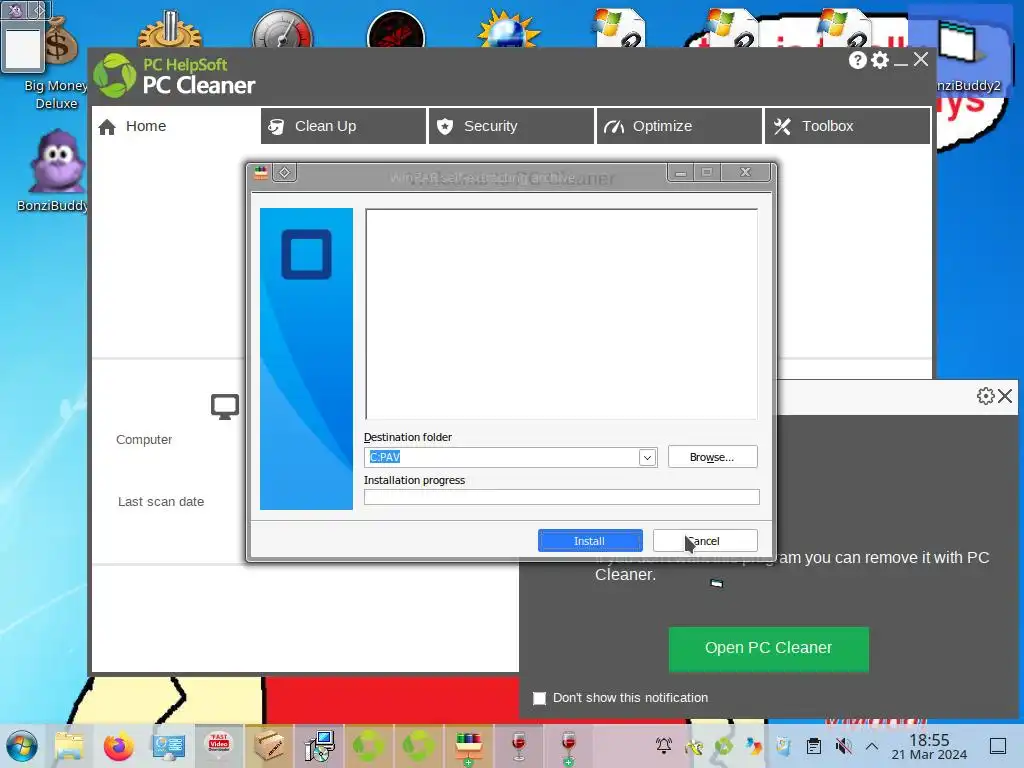Open first Wine glass taskbar icon
Screen dimensions: 1024x768
[x=519, y=746]
